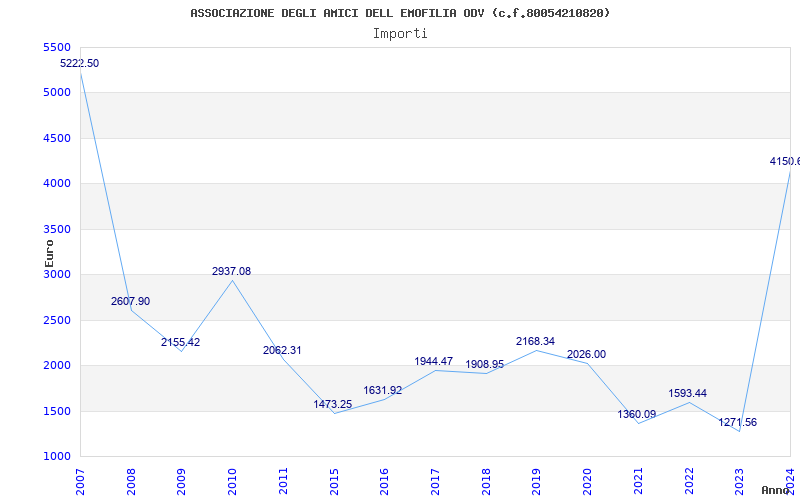Select the 2937.08 peak value label
Viewport: 800px width, 500px height.
pyautogui.click(x=231, y=272)
